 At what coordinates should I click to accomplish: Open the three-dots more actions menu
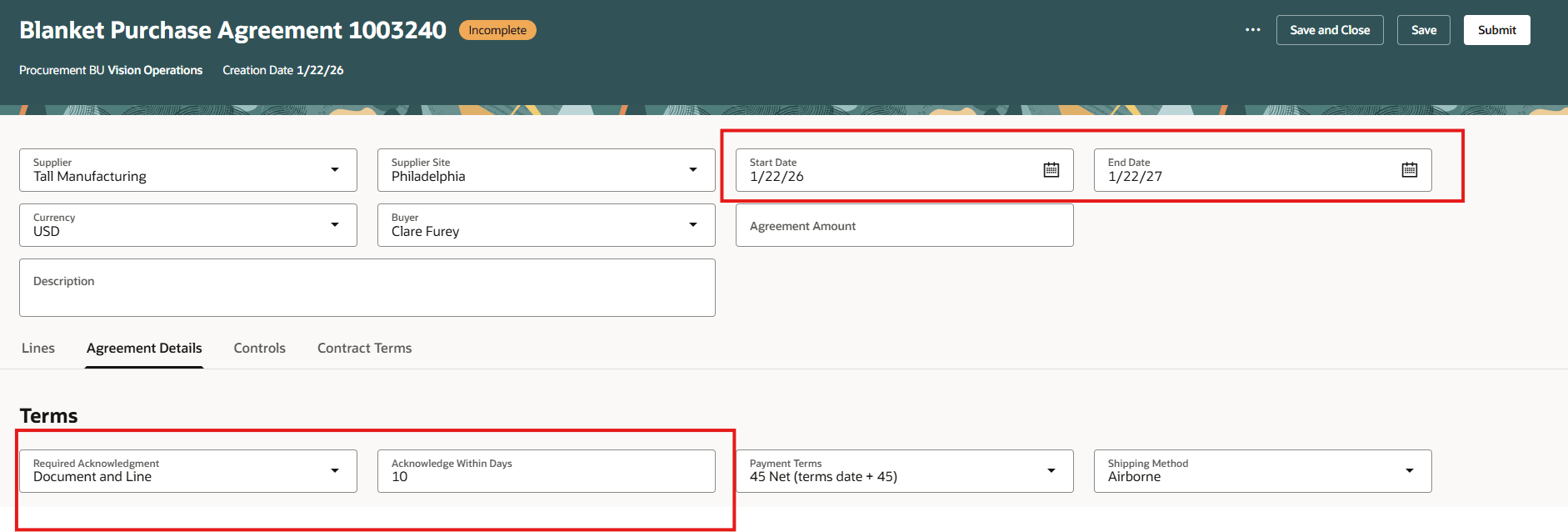coord(1253,30)
